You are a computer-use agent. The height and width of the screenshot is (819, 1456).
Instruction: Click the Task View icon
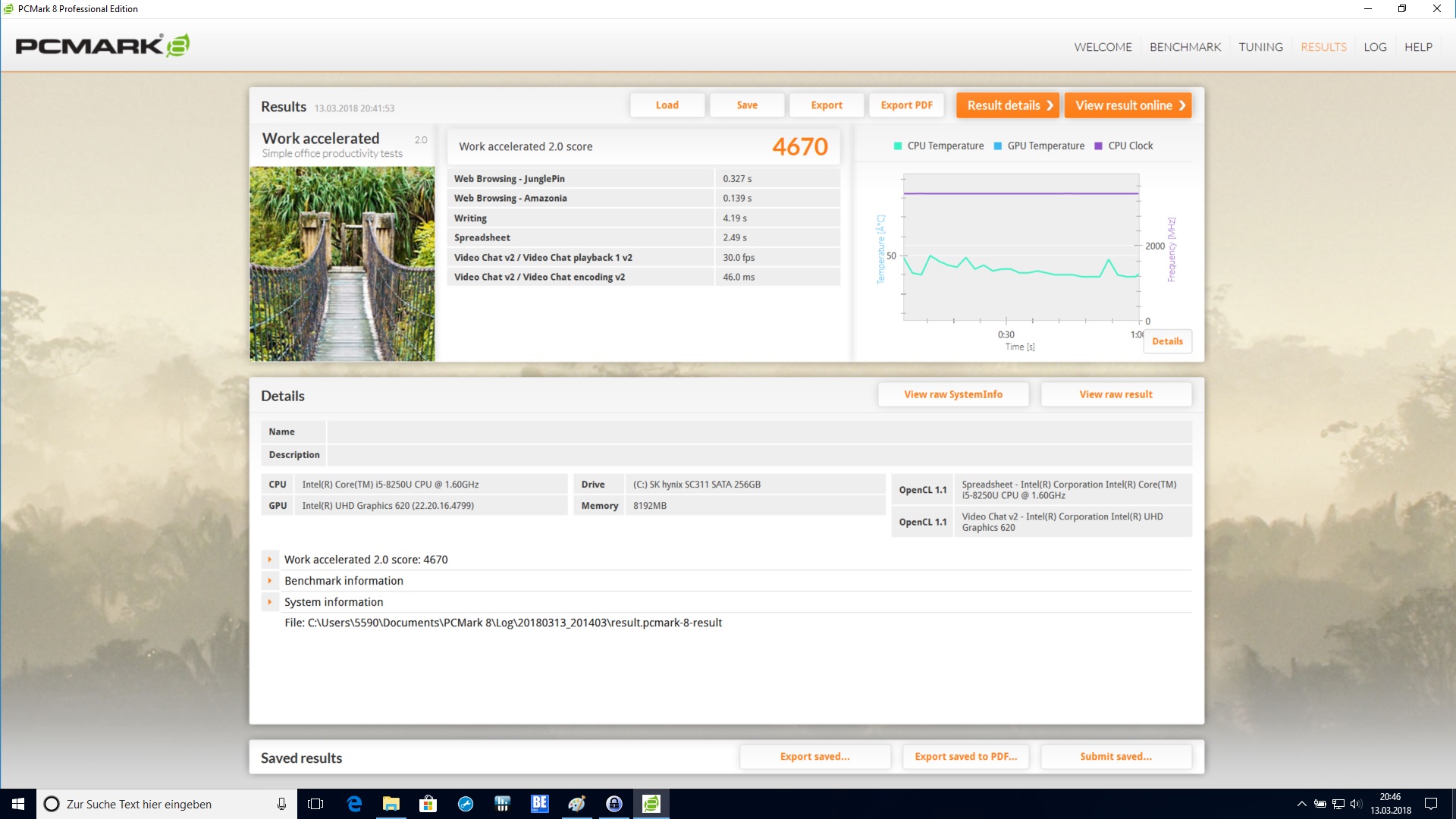315,804
